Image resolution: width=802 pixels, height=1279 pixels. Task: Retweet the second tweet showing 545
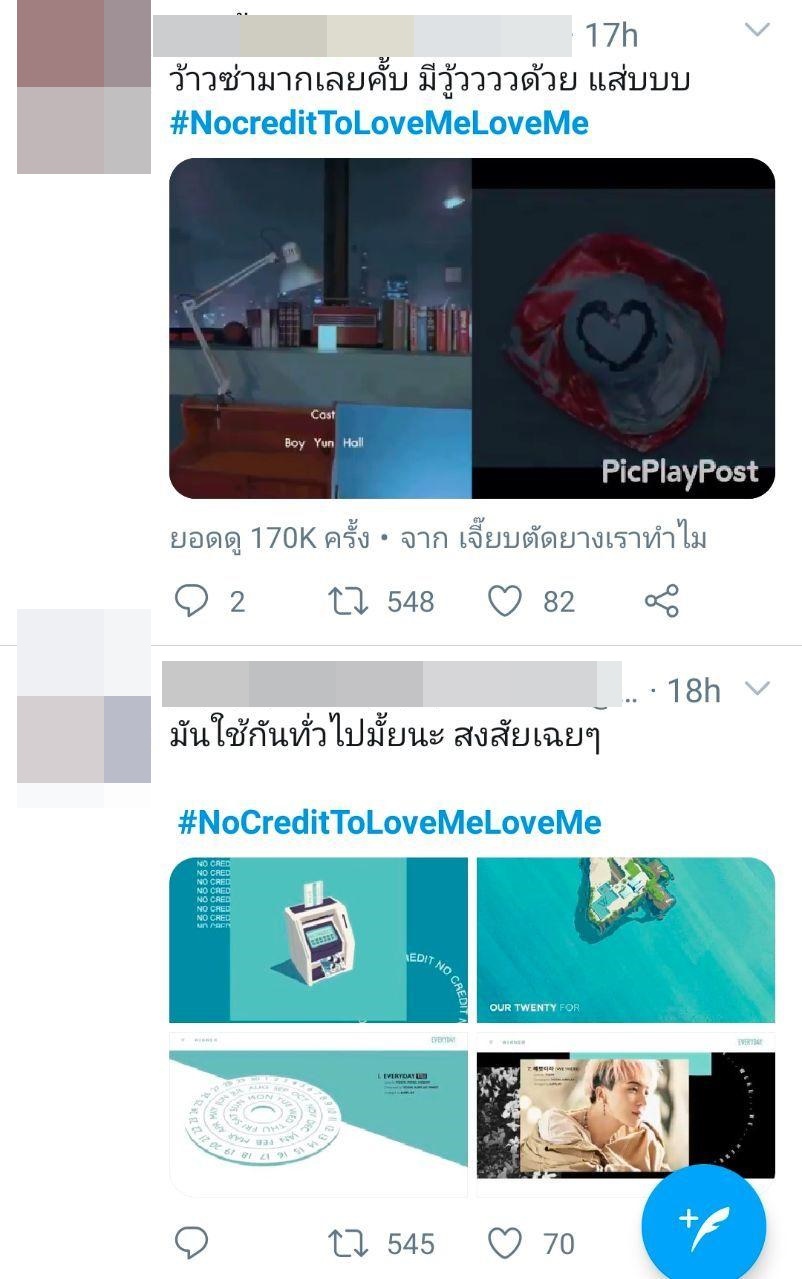coord(348,1243)
